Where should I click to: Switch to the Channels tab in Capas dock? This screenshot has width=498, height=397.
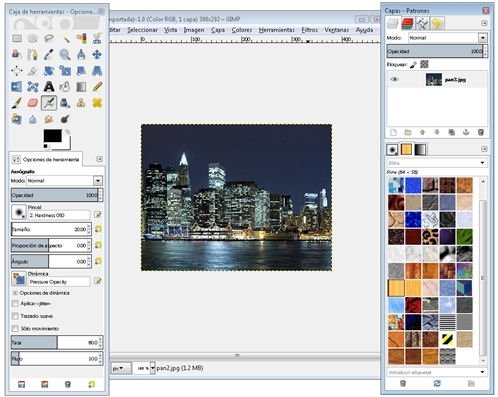(407, 23)
